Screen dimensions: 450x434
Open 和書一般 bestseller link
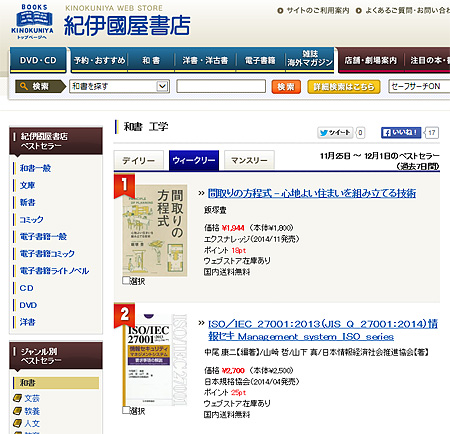[35, 168]
